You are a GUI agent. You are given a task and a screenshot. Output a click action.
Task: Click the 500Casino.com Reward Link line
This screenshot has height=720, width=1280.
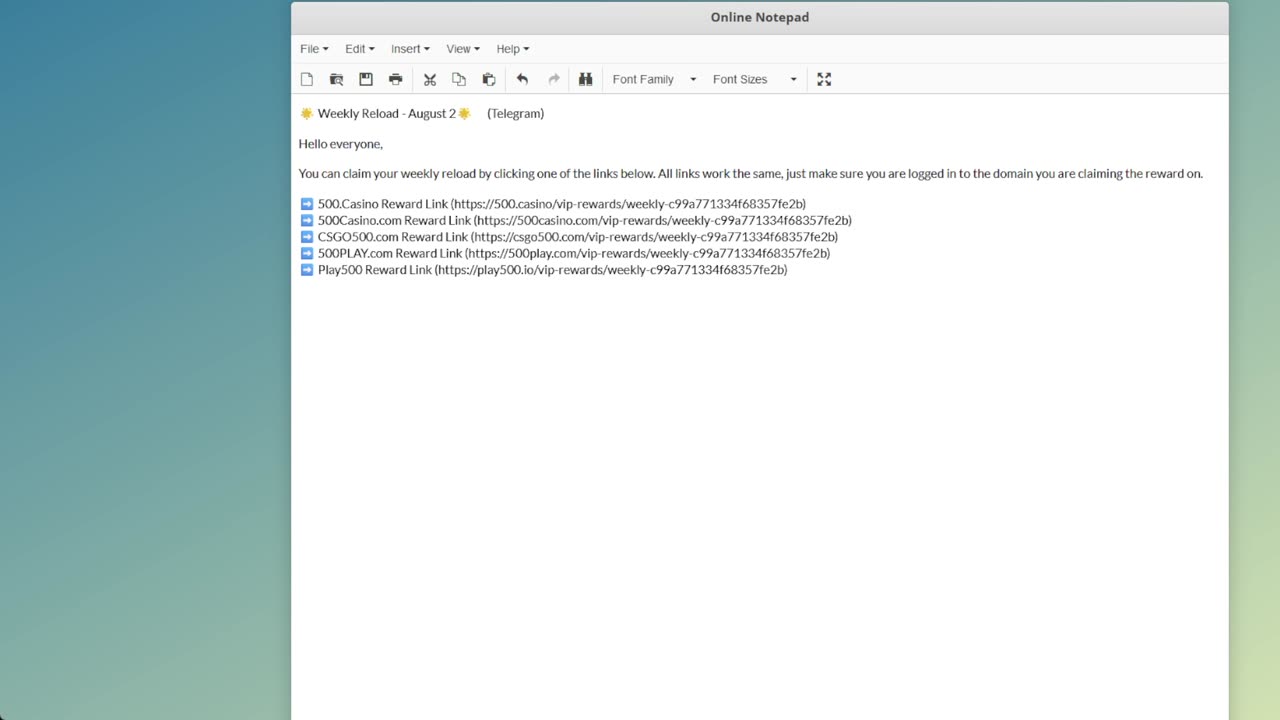576,220
